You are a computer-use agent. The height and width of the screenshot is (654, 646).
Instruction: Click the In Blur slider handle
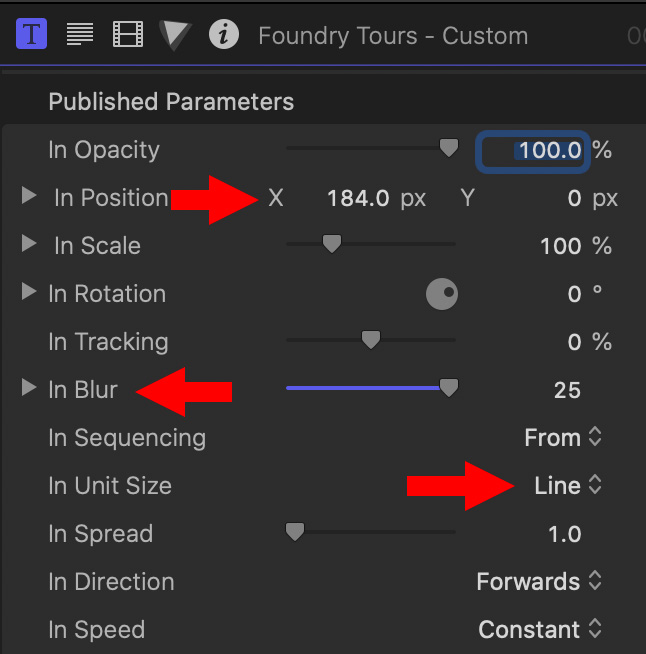[x=449, y=387]
